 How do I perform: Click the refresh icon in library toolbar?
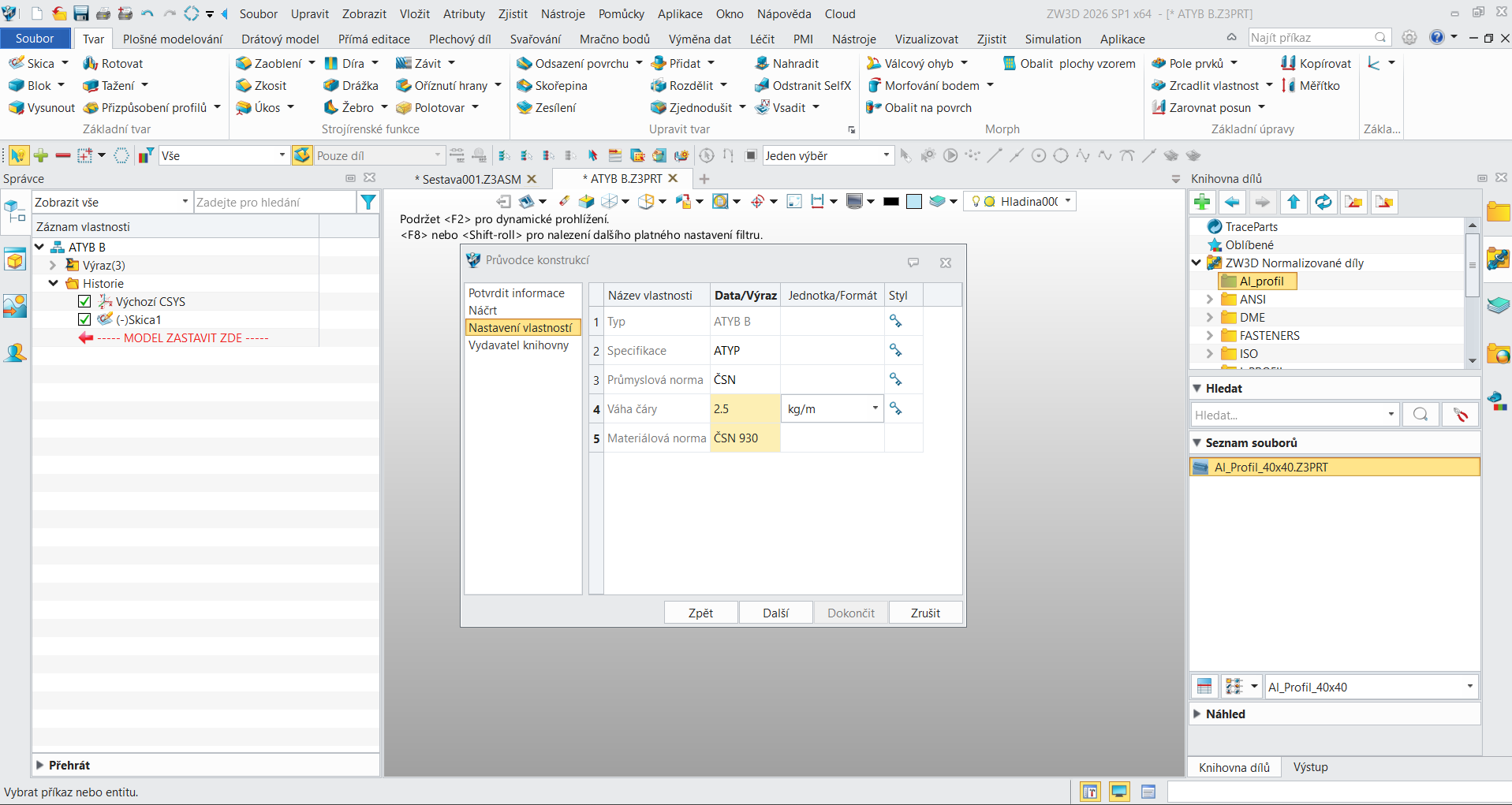coord(1323,203)
